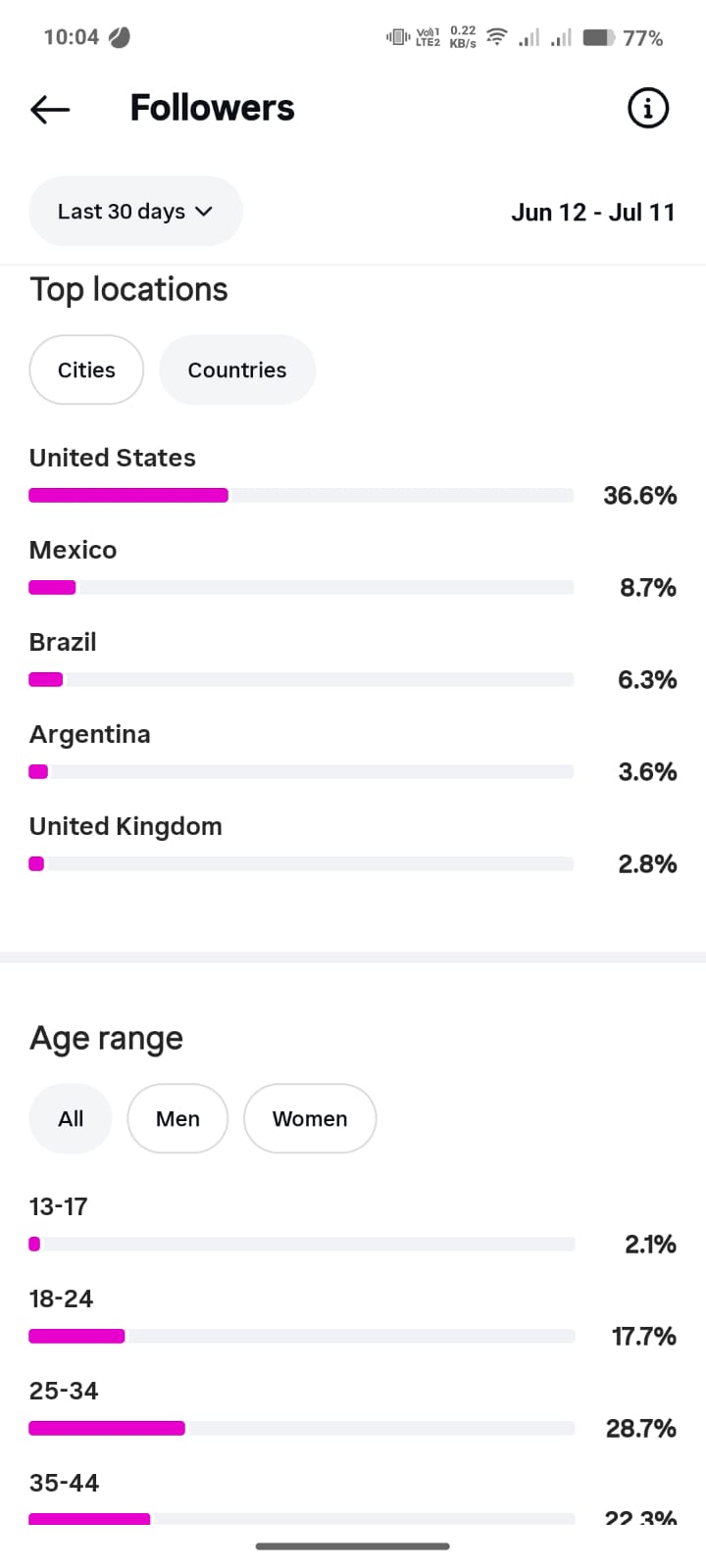Tap the back arrow icon
This screenshot has height=1568, width=706.
click(x=50, y=109)
